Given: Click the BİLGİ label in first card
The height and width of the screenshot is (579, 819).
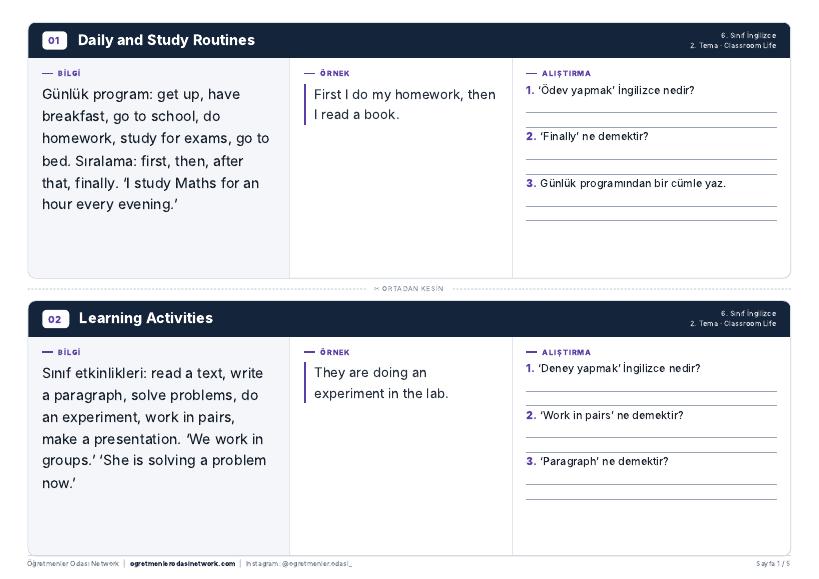Looking at the screenshot, I should coord(69,73).
